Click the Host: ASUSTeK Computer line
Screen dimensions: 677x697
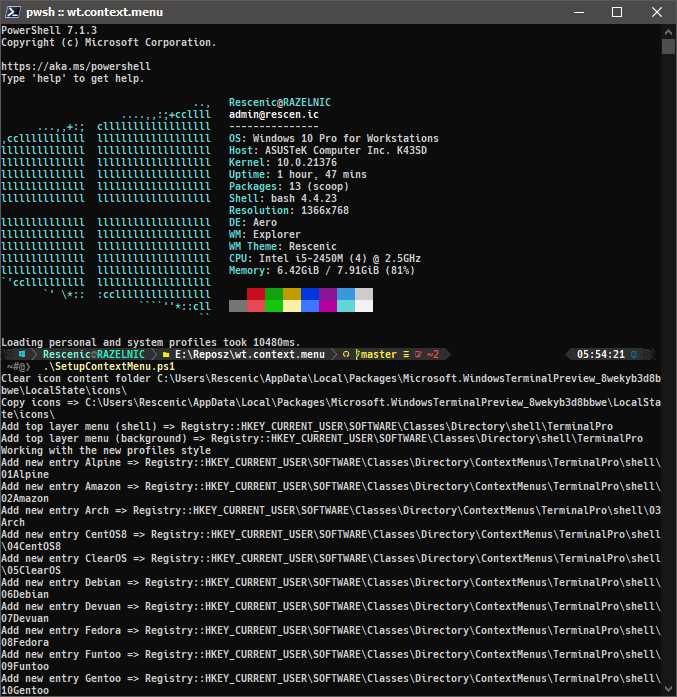click(328, 151)
